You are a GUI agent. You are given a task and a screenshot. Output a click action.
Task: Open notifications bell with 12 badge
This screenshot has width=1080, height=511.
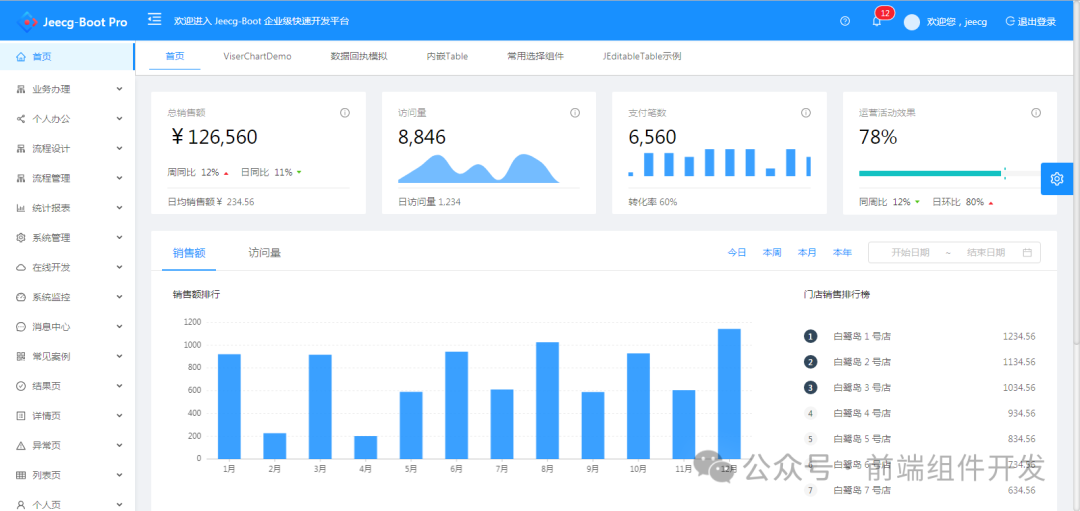pyautogui.click(x=876, y=21)
